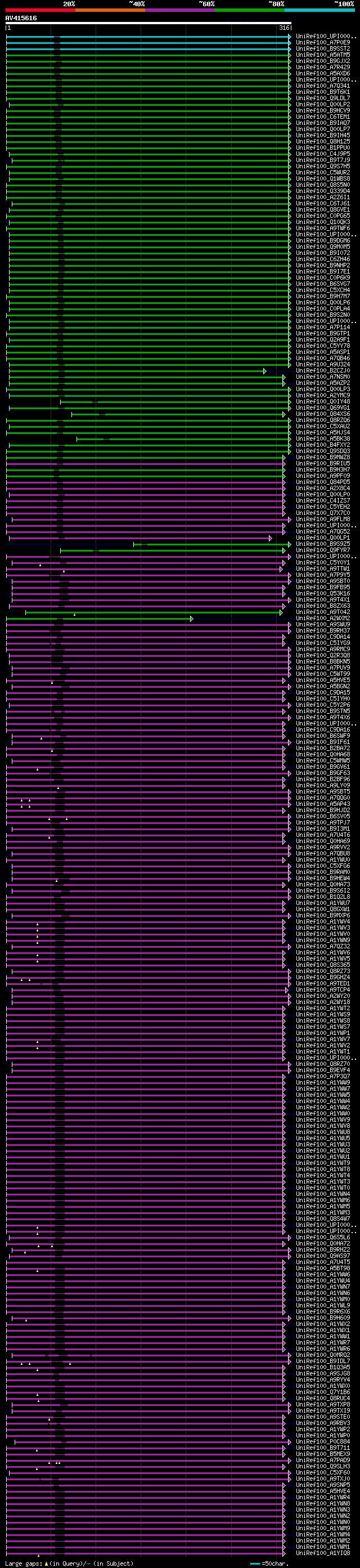Click hit label UniRef100_A9SJG8

pyautogui.click(x=323, y=1373)
